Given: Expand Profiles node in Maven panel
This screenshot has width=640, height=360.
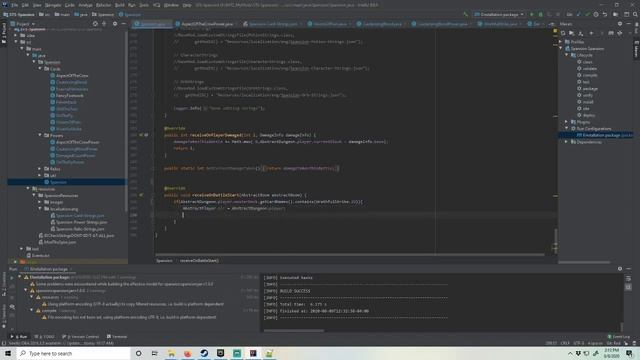Looking at the screenshot, I should pyautogui.click(x=561, y=42).
